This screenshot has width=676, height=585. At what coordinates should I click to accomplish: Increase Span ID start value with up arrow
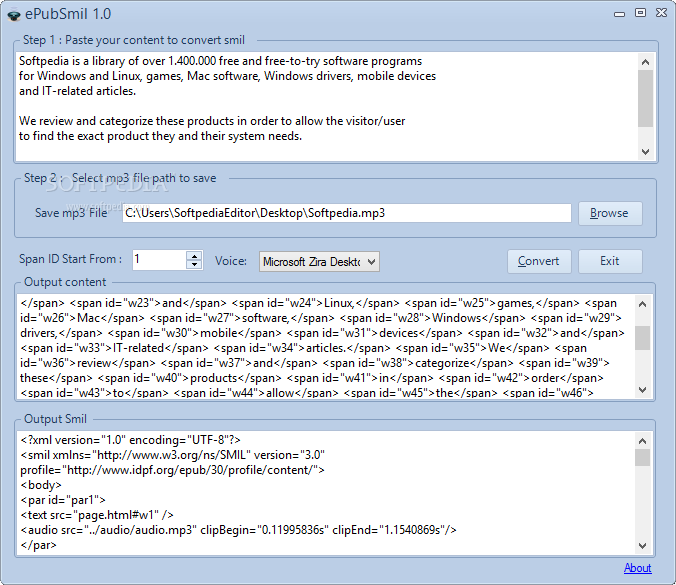pos(194,255)
